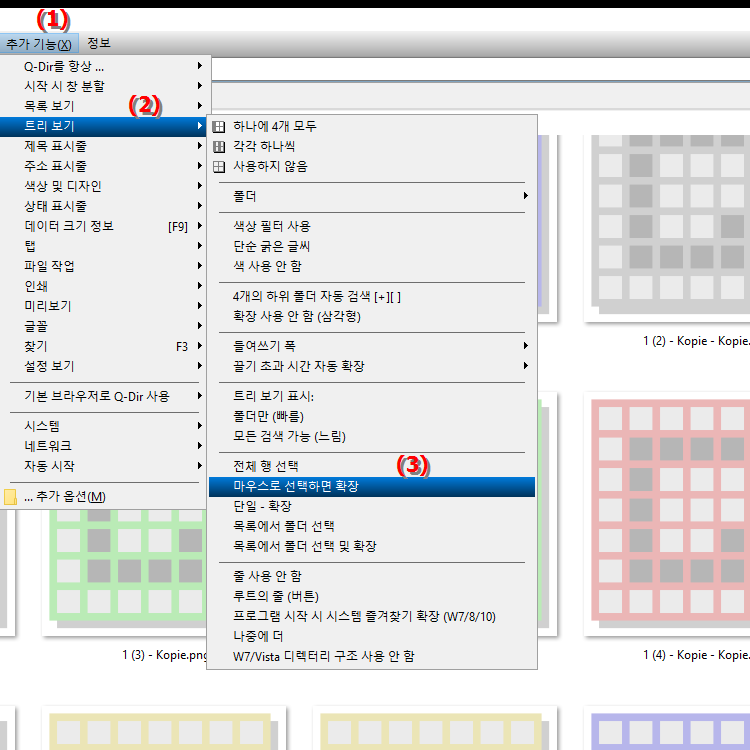Toggle 'W7/Vista 디렉터리 구조 사용 안 함'
This screenshot has width=750, height=750.
[372, 657]
